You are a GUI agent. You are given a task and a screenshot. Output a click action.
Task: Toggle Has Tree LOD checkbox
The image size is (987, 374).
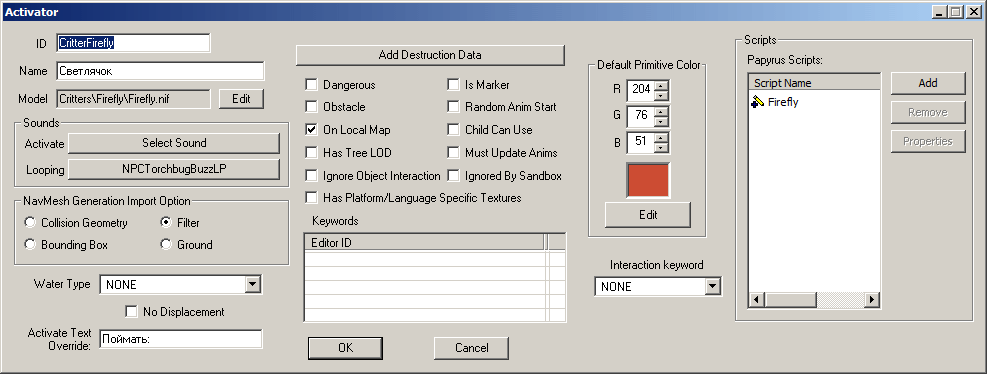pyautogui.click(x=311, y=152)
